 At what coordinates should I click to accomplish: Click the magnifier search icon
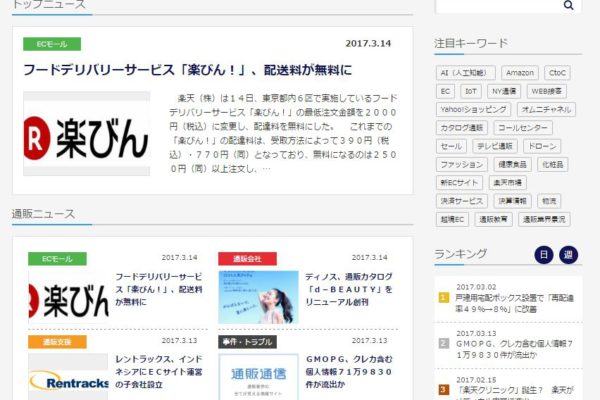[x=568, y=5]
